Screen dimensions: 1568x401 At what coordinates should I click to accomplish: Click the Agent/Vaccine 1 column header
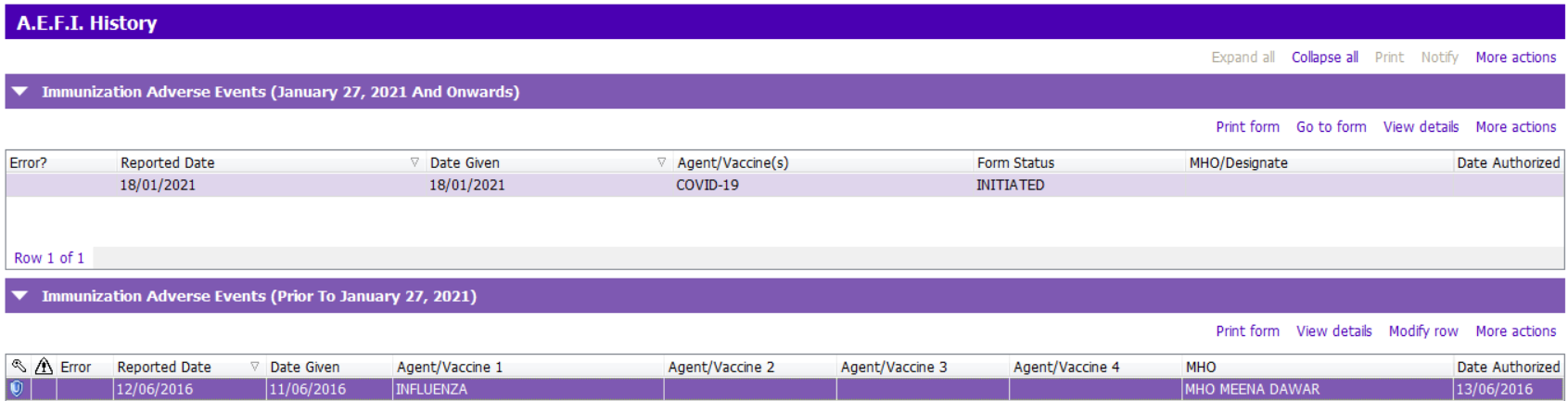[x=450, y=368]
